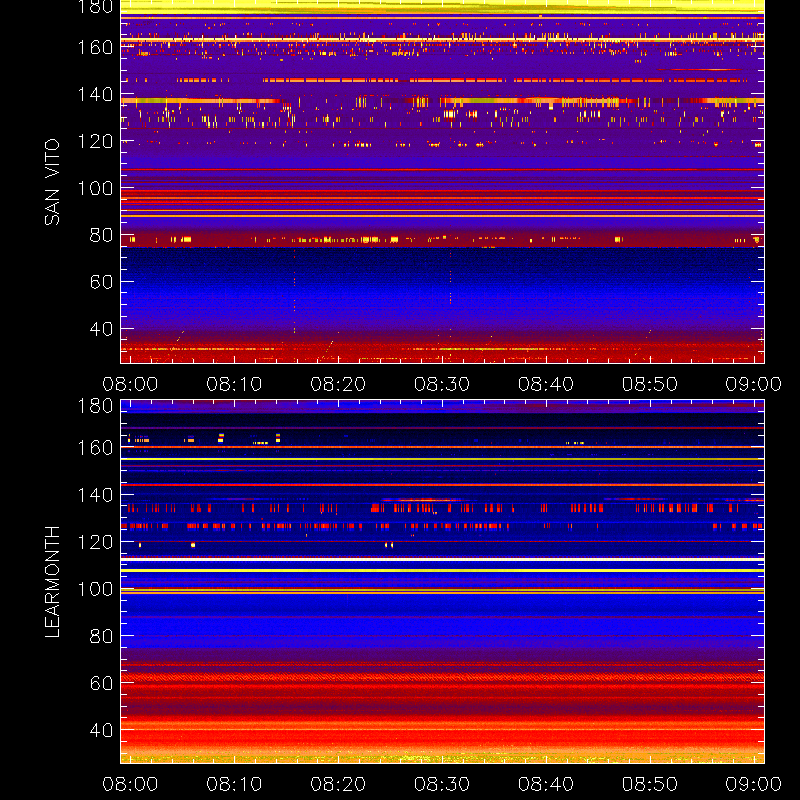800x800 pixels.
Task: Select the 60 frequency tick of San Vito plot
Action: [101, 282]
